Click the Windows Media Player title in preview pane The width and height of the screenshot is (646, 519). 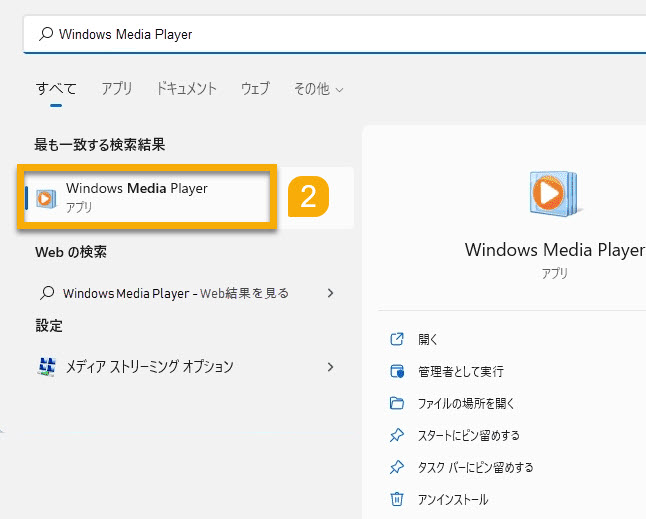coord(555,250)
